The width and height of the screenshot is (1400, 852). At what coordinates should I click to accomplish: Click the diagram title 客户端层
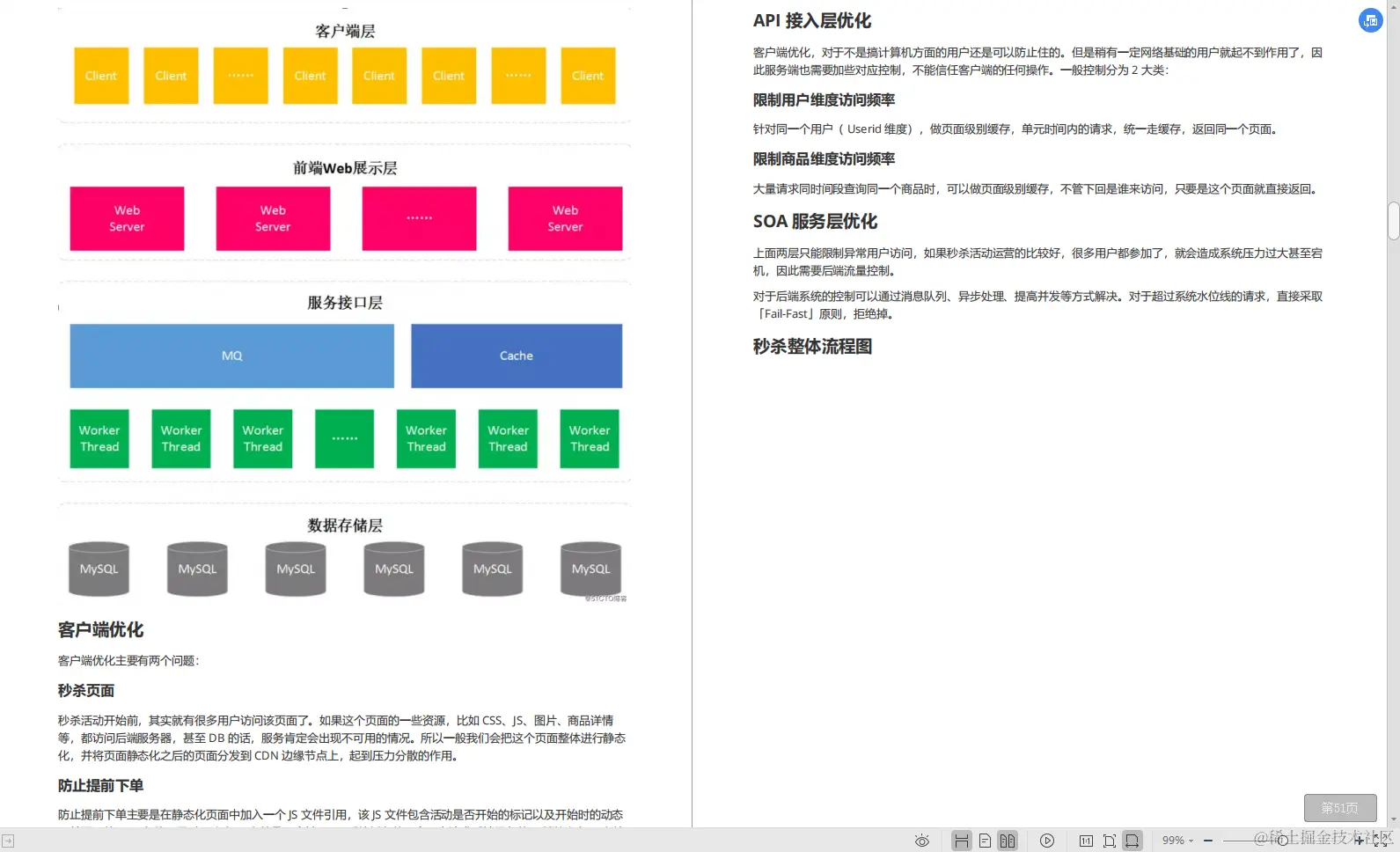[x=345, y=32]
